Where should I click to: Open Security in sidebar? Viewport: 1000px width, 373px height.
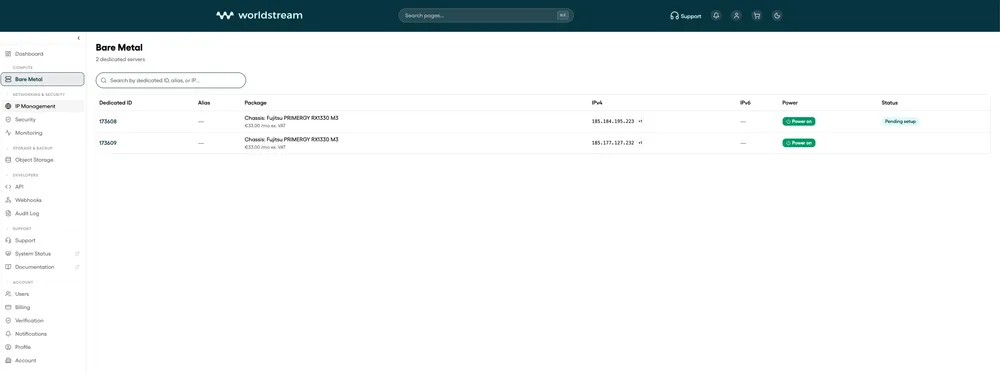tap(42, 119)
